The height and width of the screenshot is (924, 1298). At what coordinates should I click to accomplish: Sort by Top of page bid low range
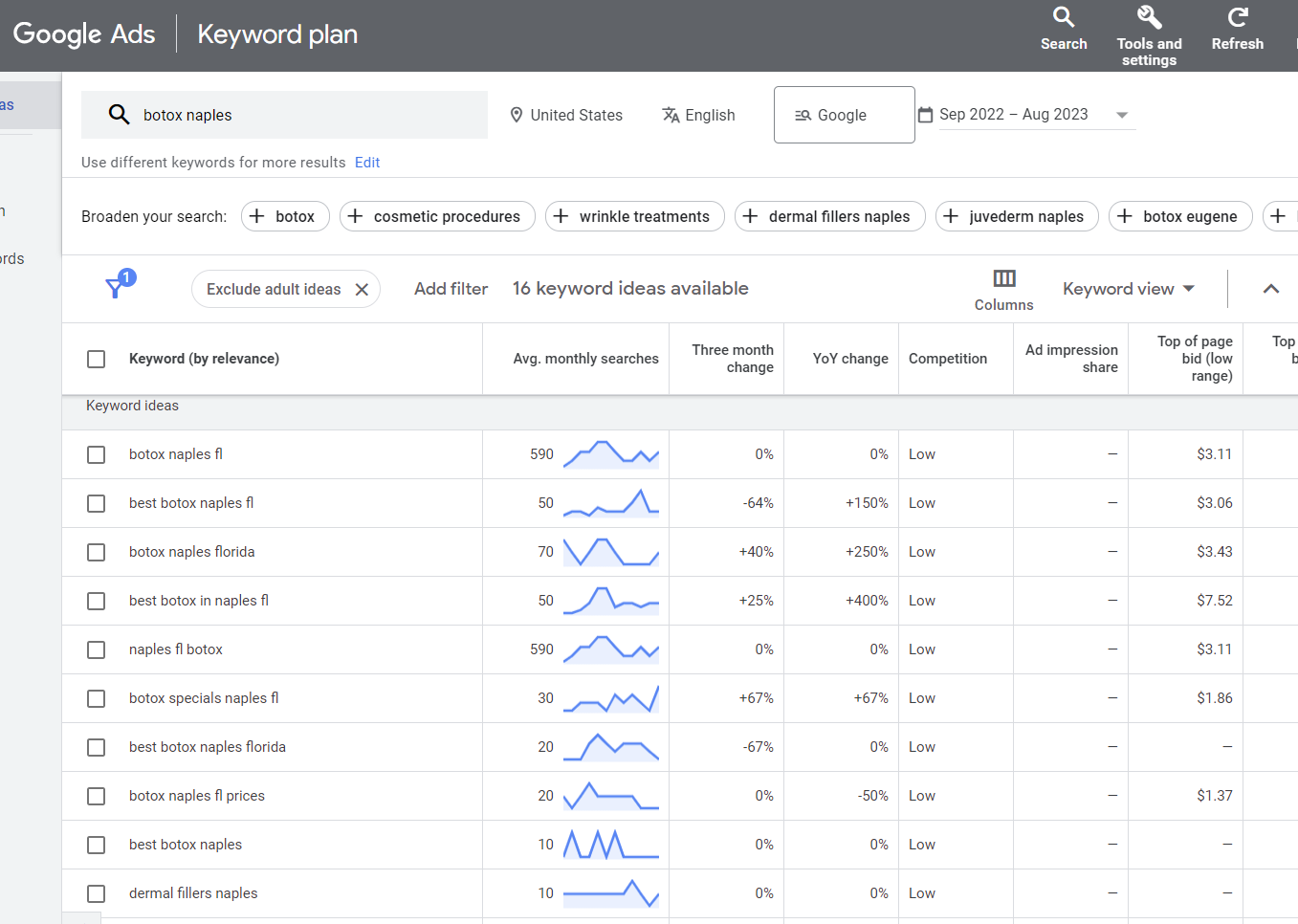(x=1195, y=359)
